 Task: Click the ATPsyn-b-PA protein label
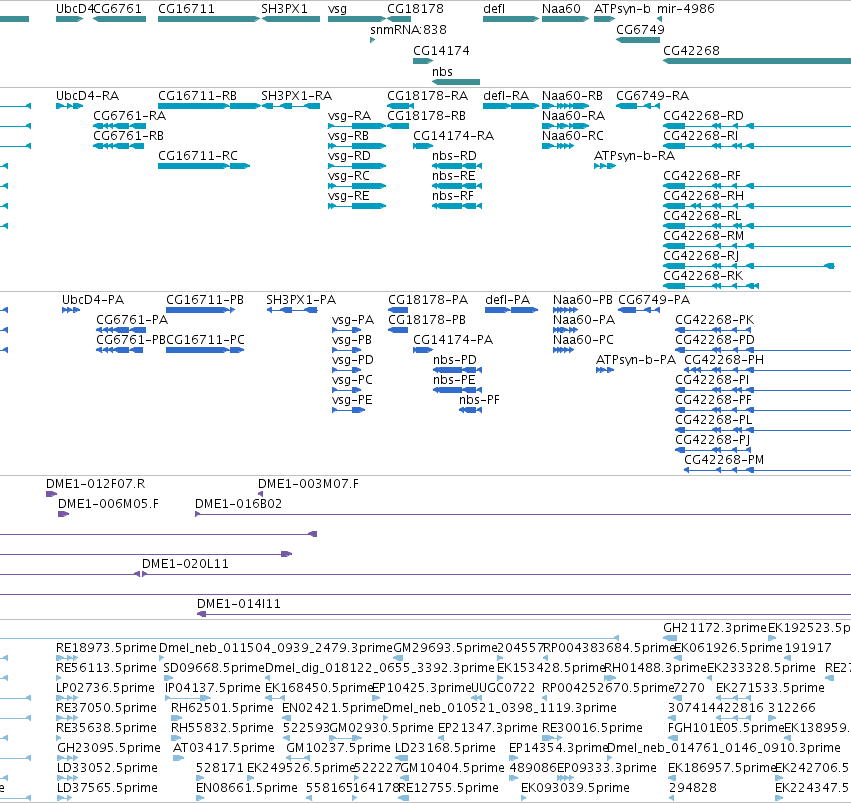pos(636,360)
